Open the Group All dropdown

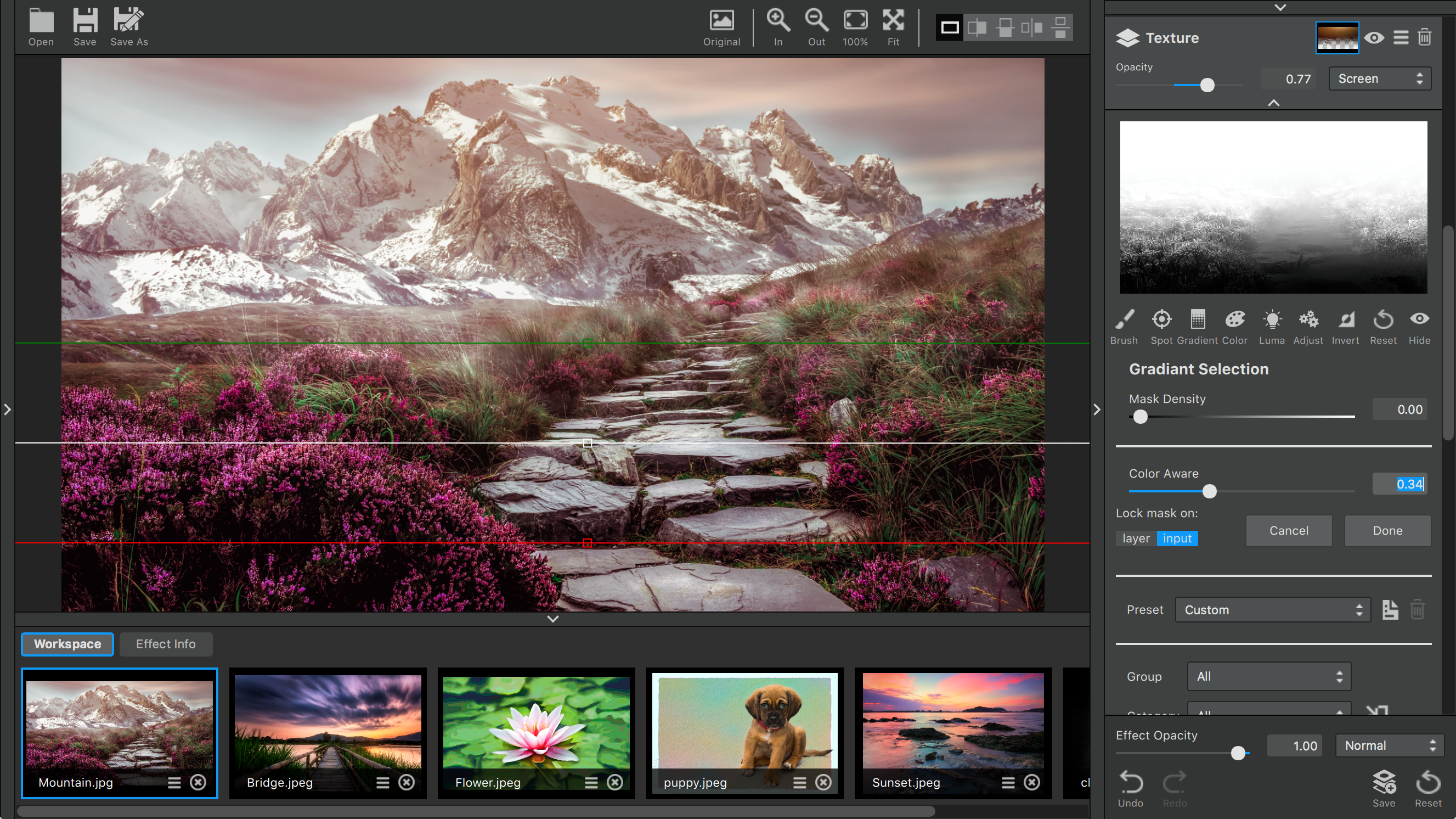coord(1269,676)
